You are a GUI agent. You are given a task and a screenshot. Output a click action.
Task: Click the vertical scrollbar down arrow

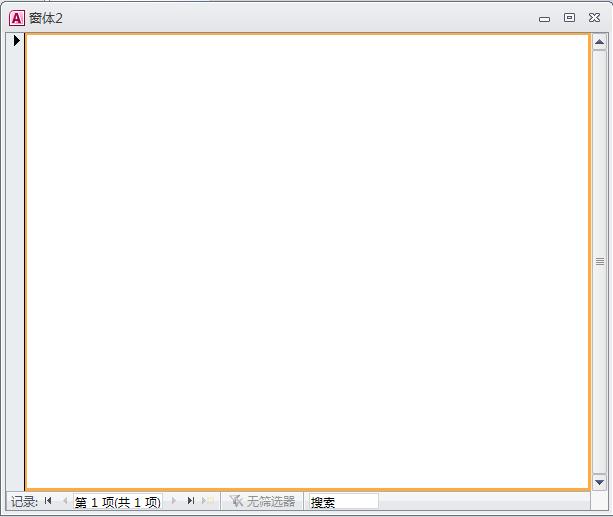coord(599,482)
